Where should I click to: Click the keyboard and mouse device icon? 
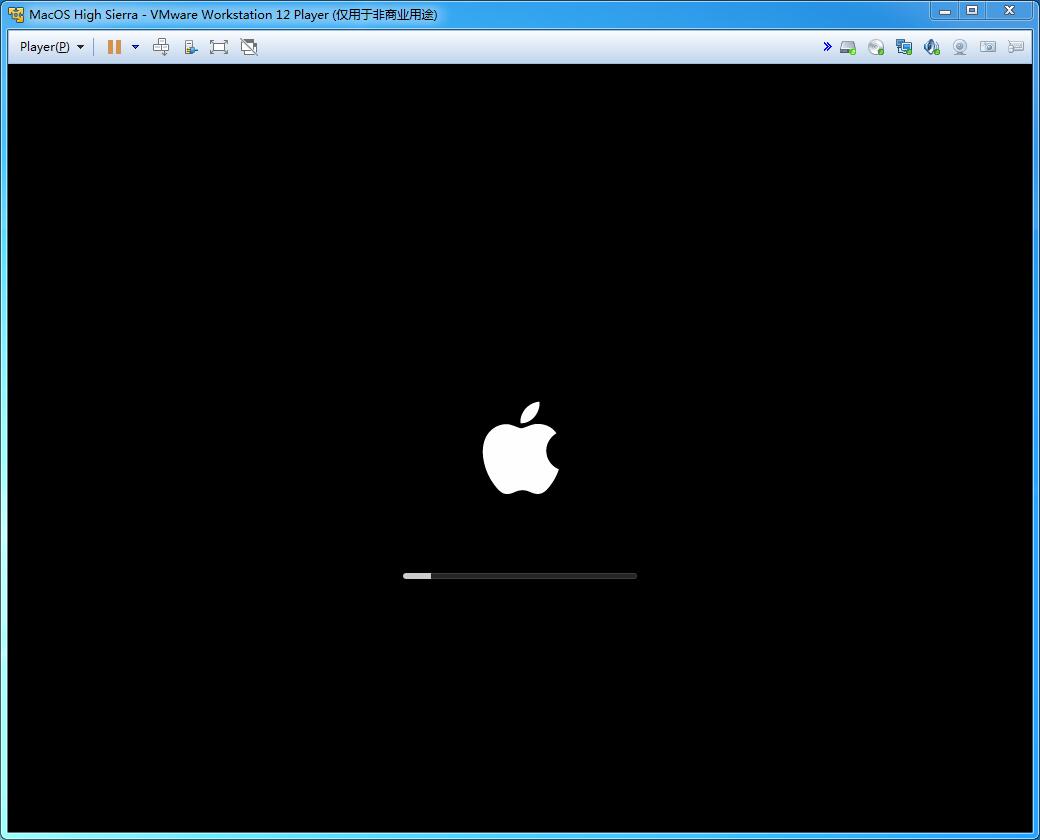point(1015,47)
